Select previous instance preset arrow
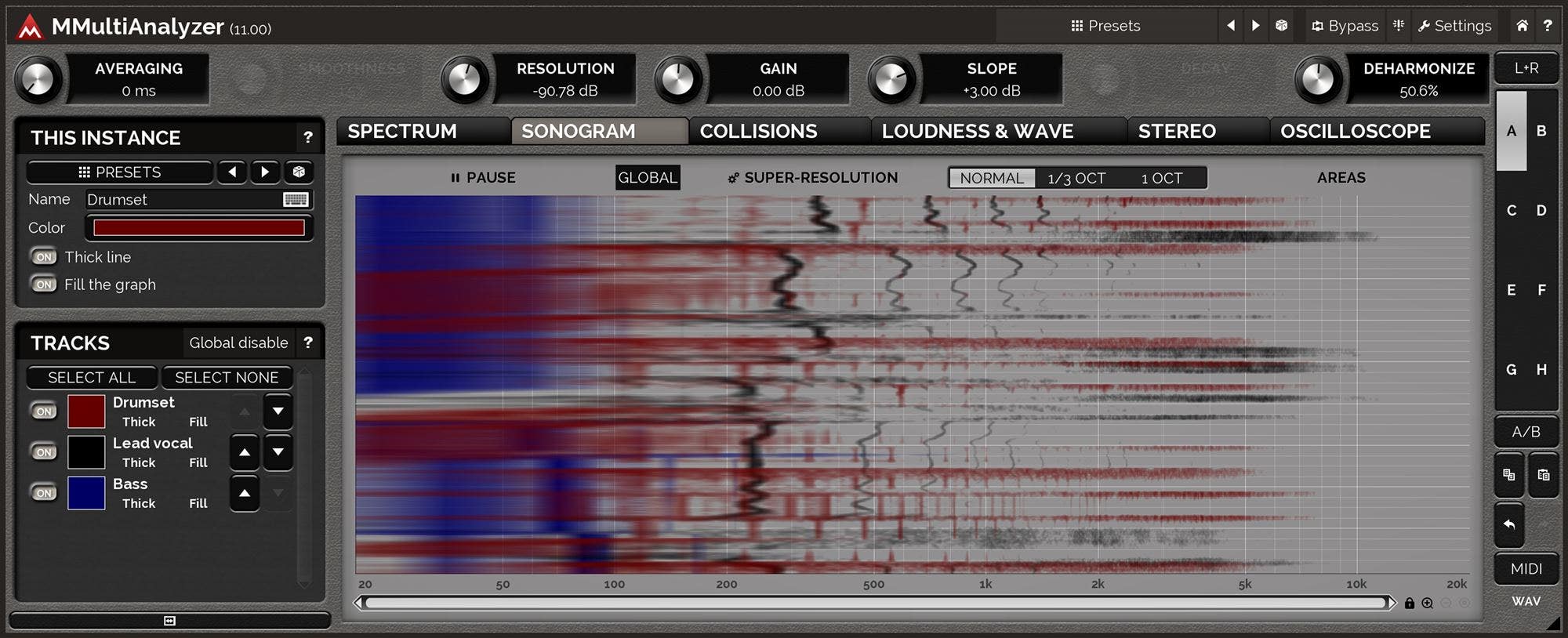Viewport: 1568px width, 638px height. [x=232, y=172]
